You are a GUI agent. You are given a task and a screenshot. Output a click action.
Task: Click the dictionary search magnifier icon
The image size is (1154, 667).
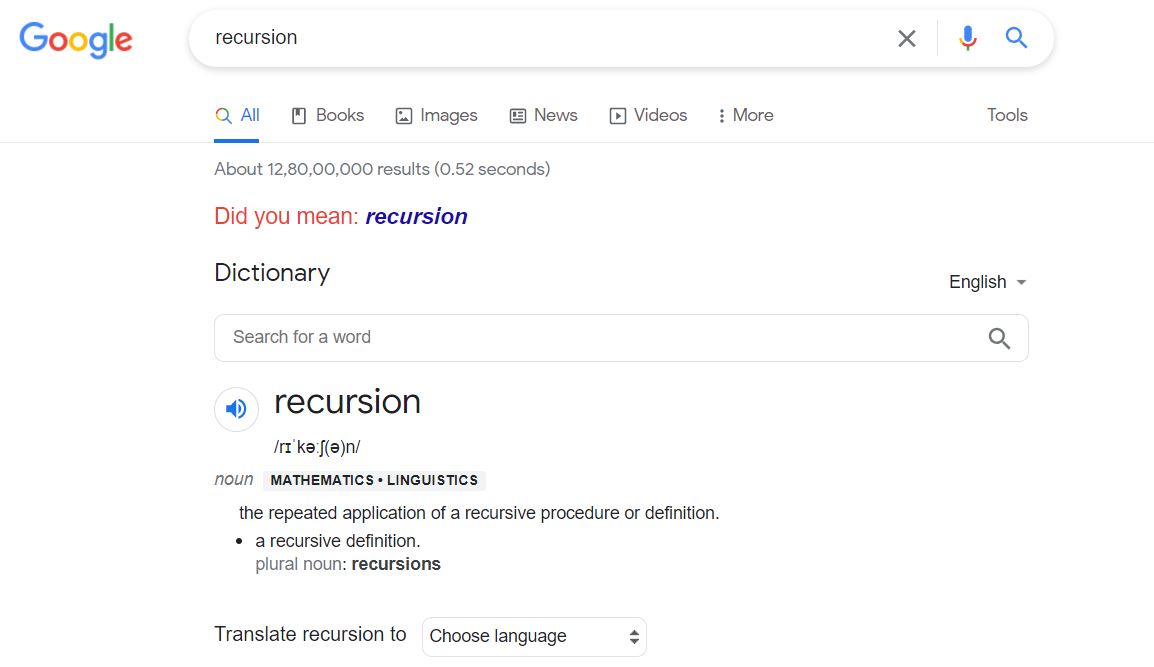coord(998,338)
